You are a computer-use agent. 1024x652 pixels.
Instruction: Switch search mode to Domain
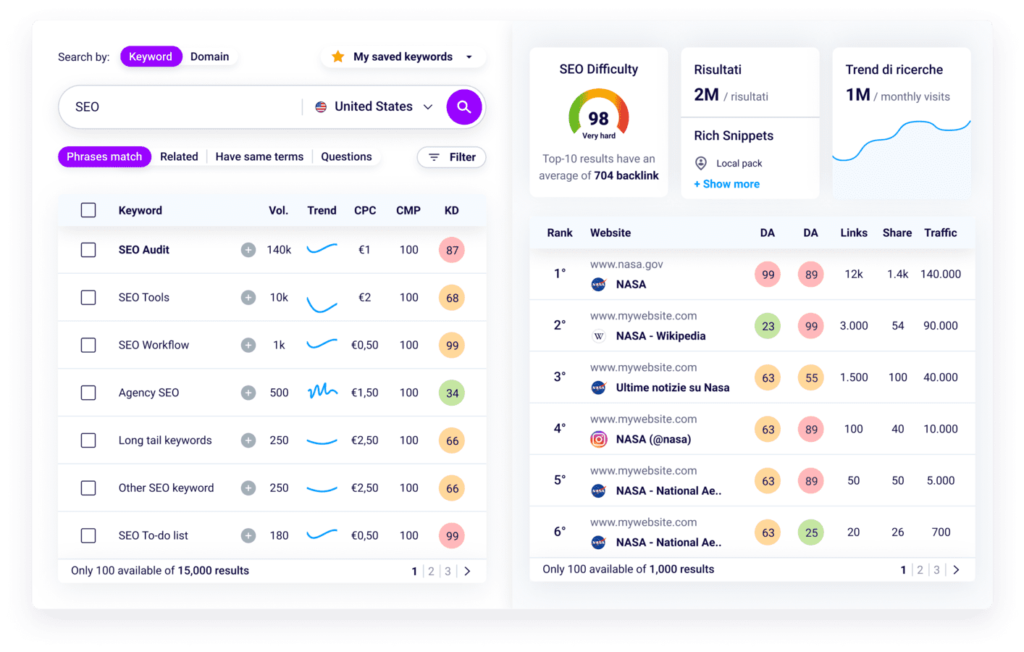click(210, 57)
